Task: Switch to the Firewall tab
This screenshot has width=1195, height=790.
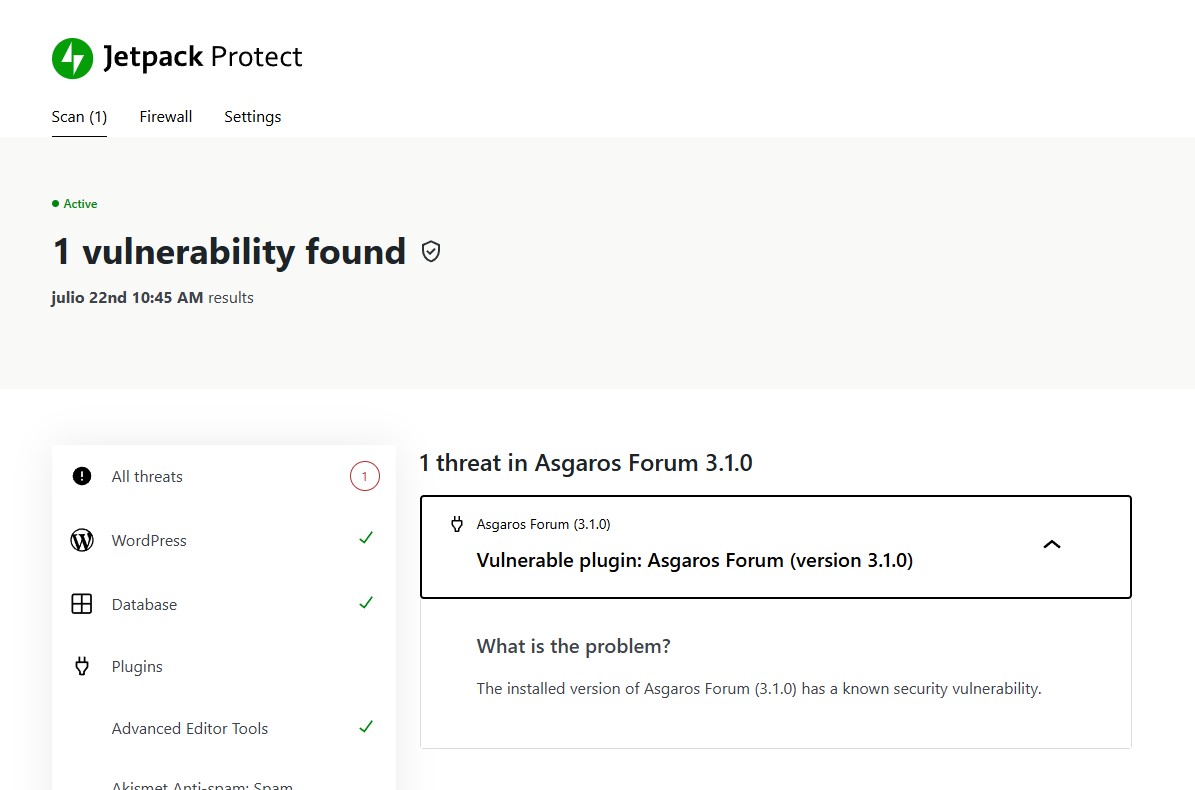Action: coord(165,117)
